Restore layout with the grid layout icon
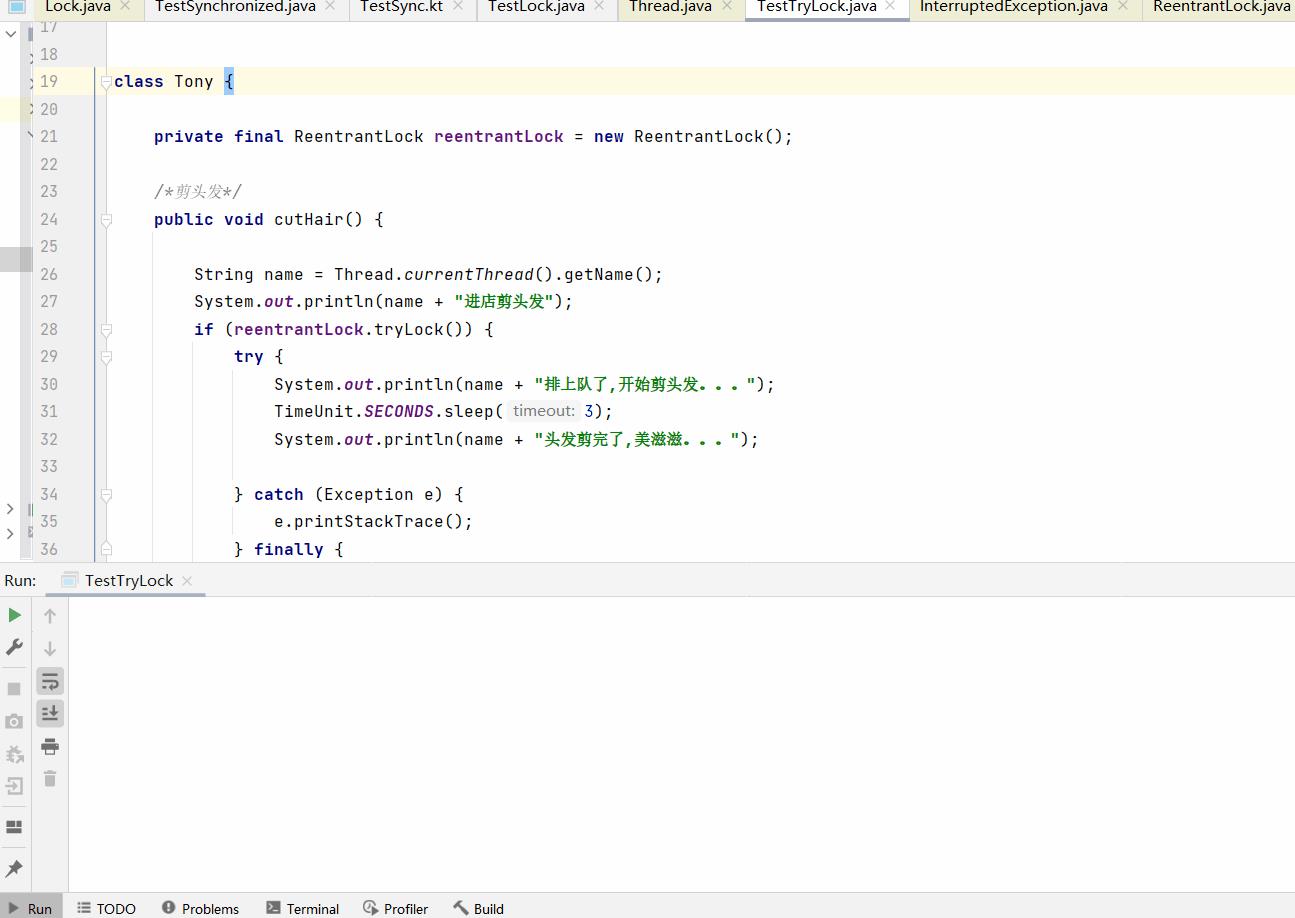The height and width of the screenshot is (918, 1295). pyautogui.click(x=14, y=827)
